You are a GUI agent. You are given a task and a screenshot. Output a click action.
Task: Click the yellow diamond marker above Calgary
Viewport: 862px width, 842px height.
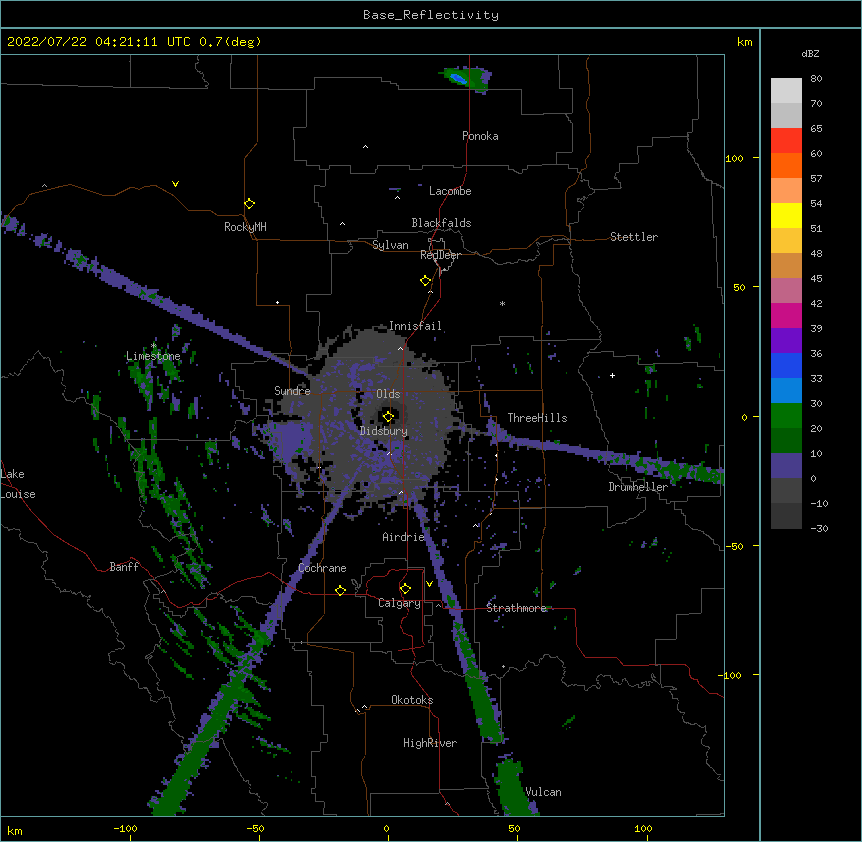point(405,589)
